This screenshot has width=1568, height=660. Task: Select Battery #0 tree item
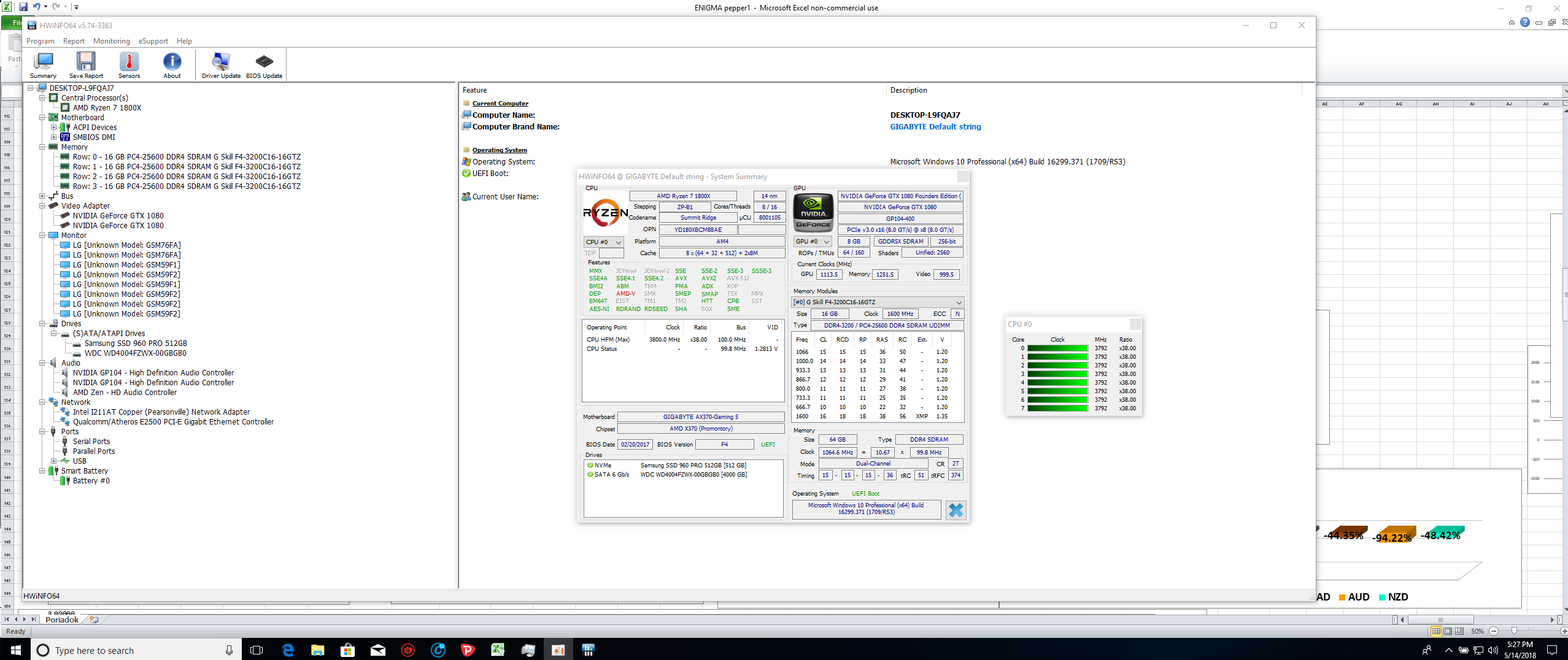pyautogui.click(x=91, y=480)
